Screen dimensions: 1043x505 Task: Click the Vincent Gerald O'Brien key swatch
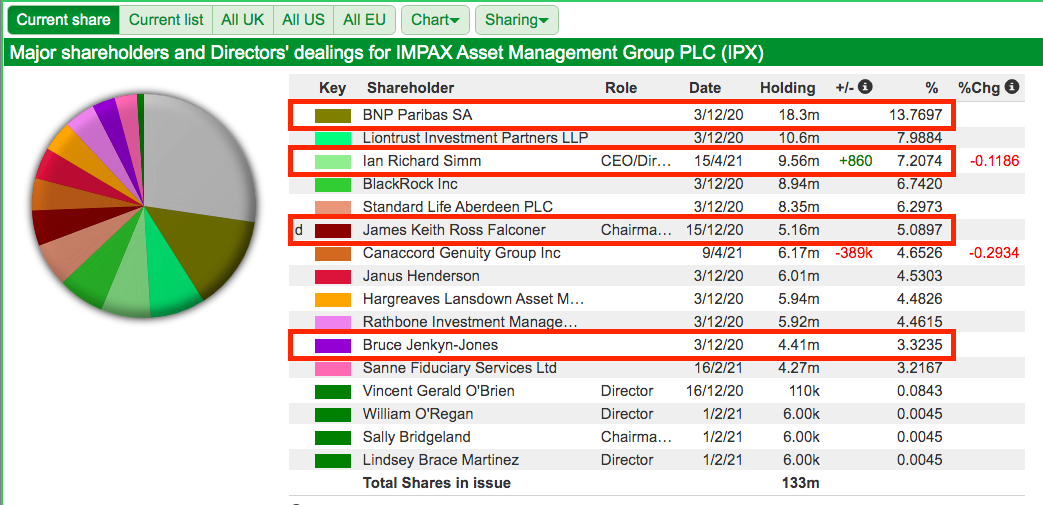pos(333,391)
